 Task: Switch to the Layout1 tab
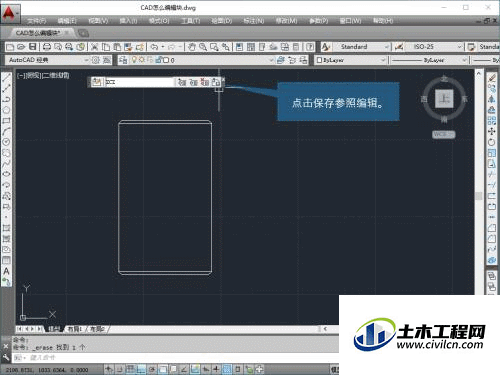75,329
